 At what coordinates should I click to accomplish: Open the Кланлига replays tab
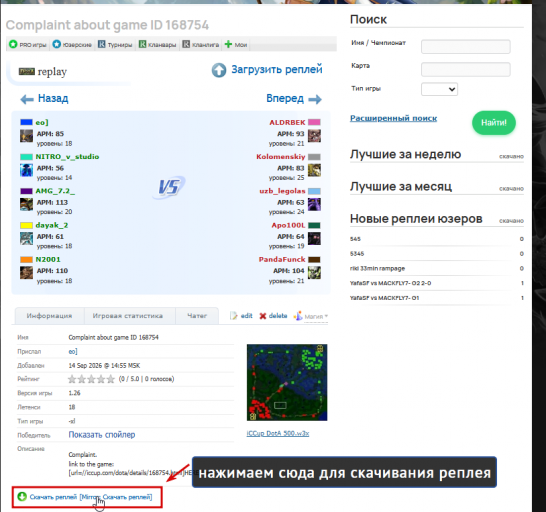pos(201,45)
